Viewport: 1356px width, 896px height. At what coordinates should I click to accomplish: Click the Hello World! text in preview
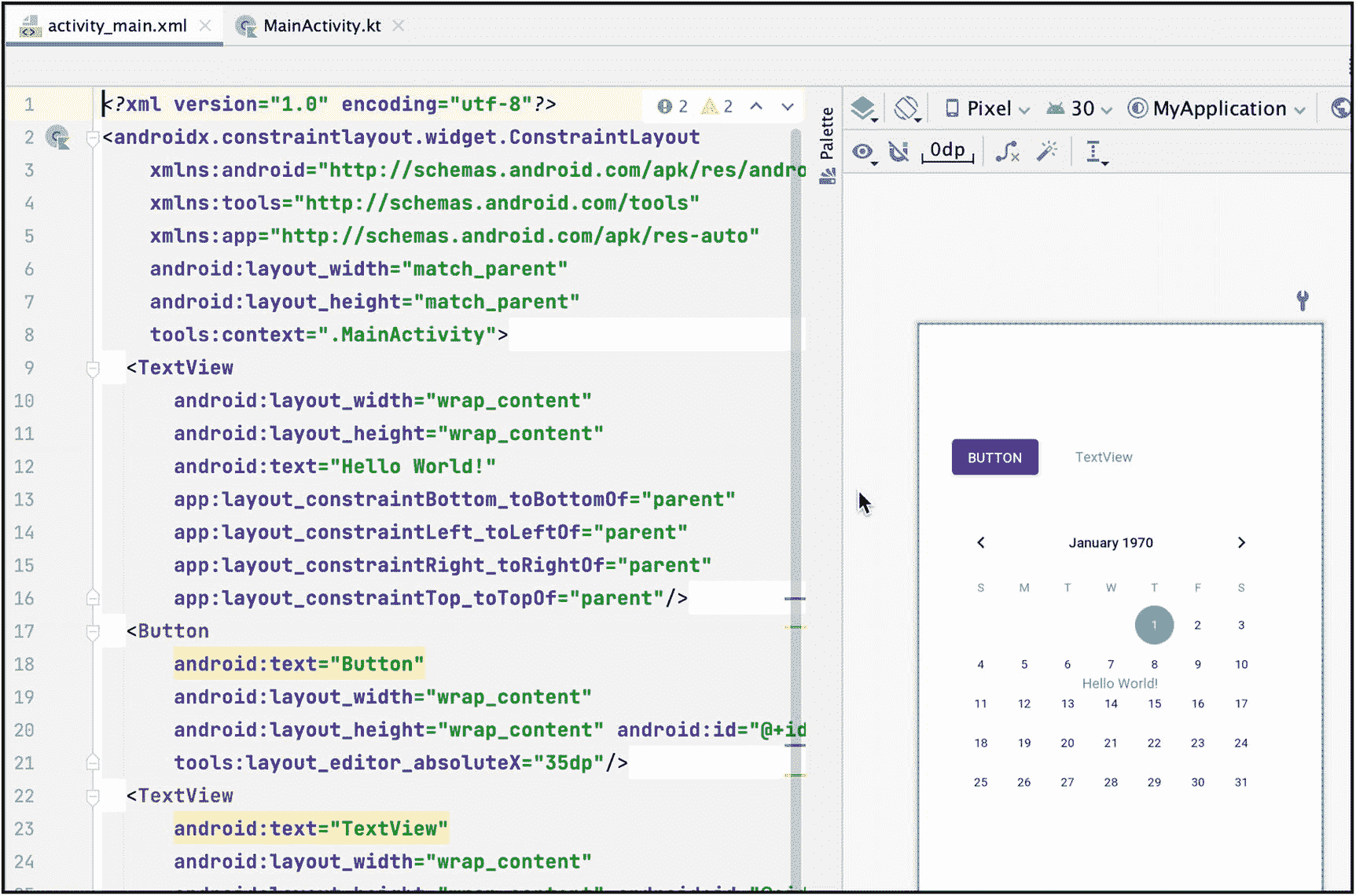(x=1119, y=684)
